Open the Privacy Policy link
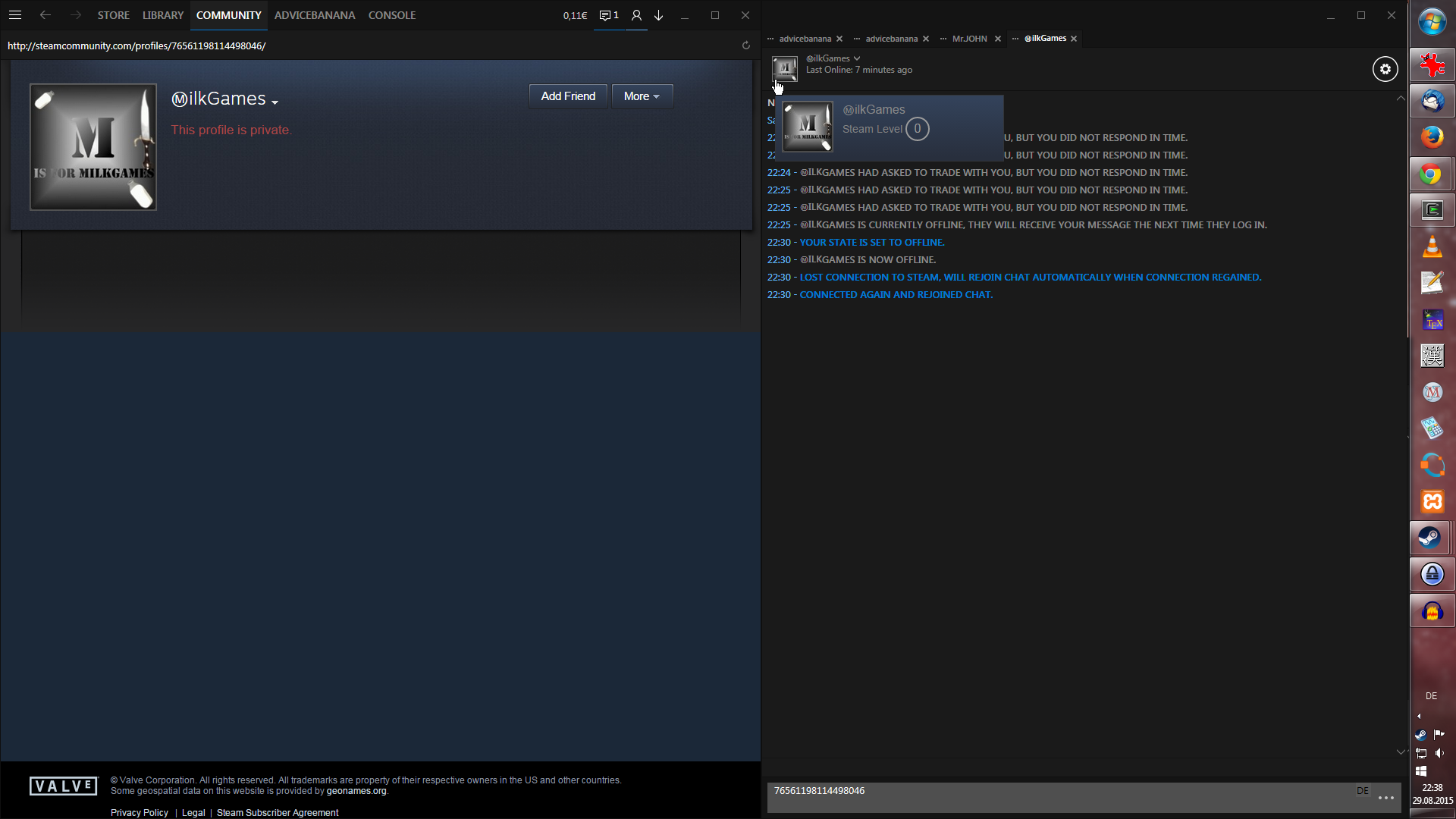The width and height of the screenshot is (1456, 819). click(x=140, y=812)
